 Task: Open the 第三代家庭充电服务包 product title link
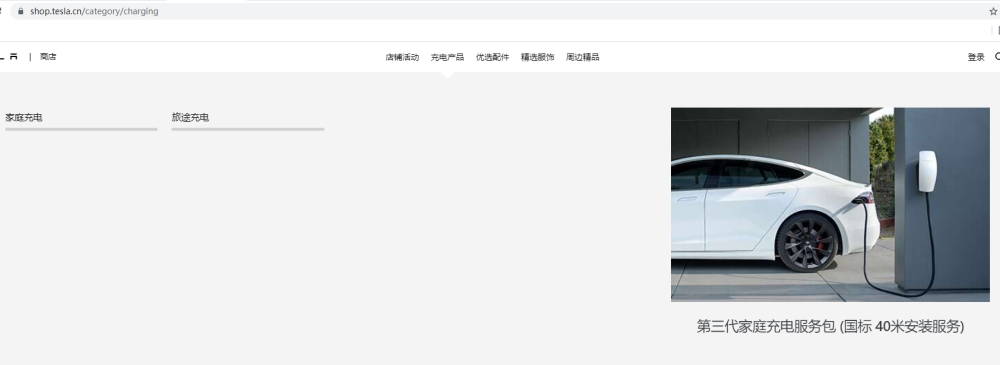tap(830, 327)
